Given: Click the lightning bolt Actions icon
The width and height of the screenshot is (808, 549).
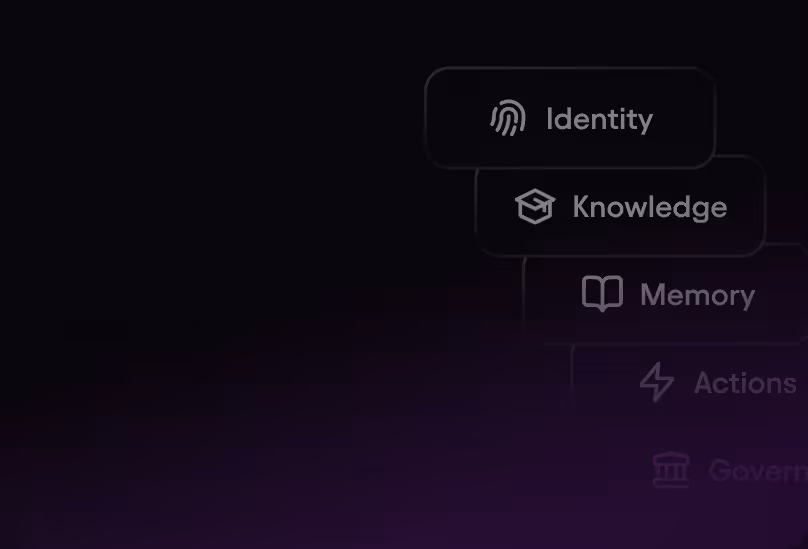Looking at the screenshot, I should 657,382.
